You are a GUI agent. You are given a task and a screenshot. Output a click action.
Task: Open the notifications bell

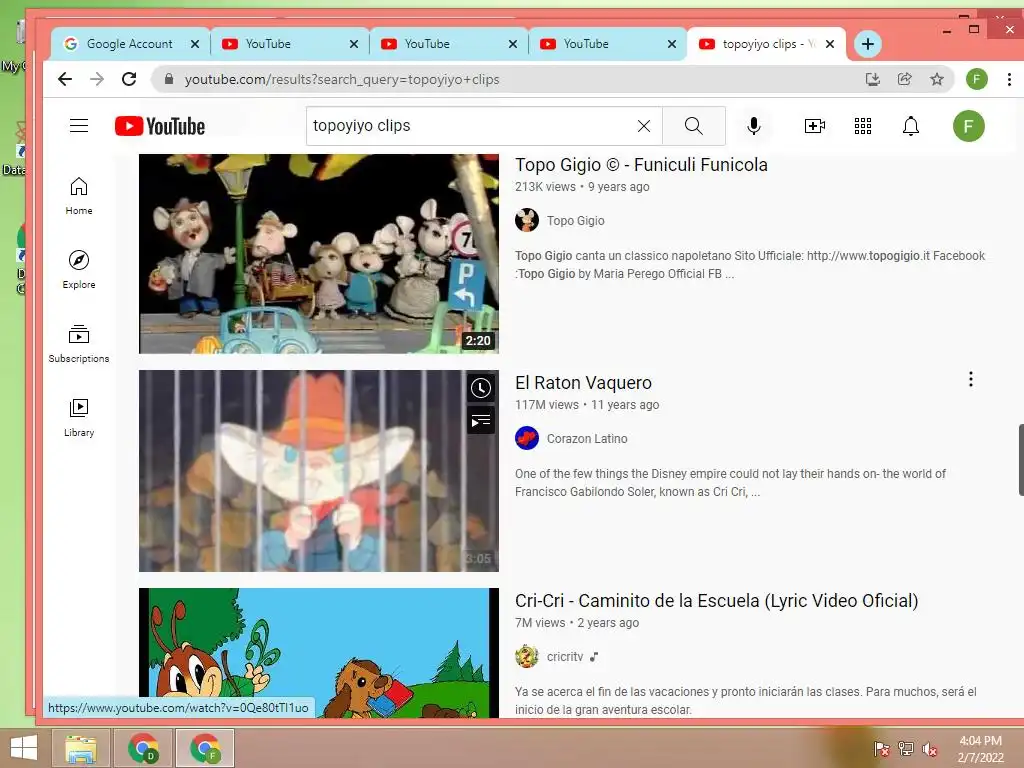click(x=911, y=126)
